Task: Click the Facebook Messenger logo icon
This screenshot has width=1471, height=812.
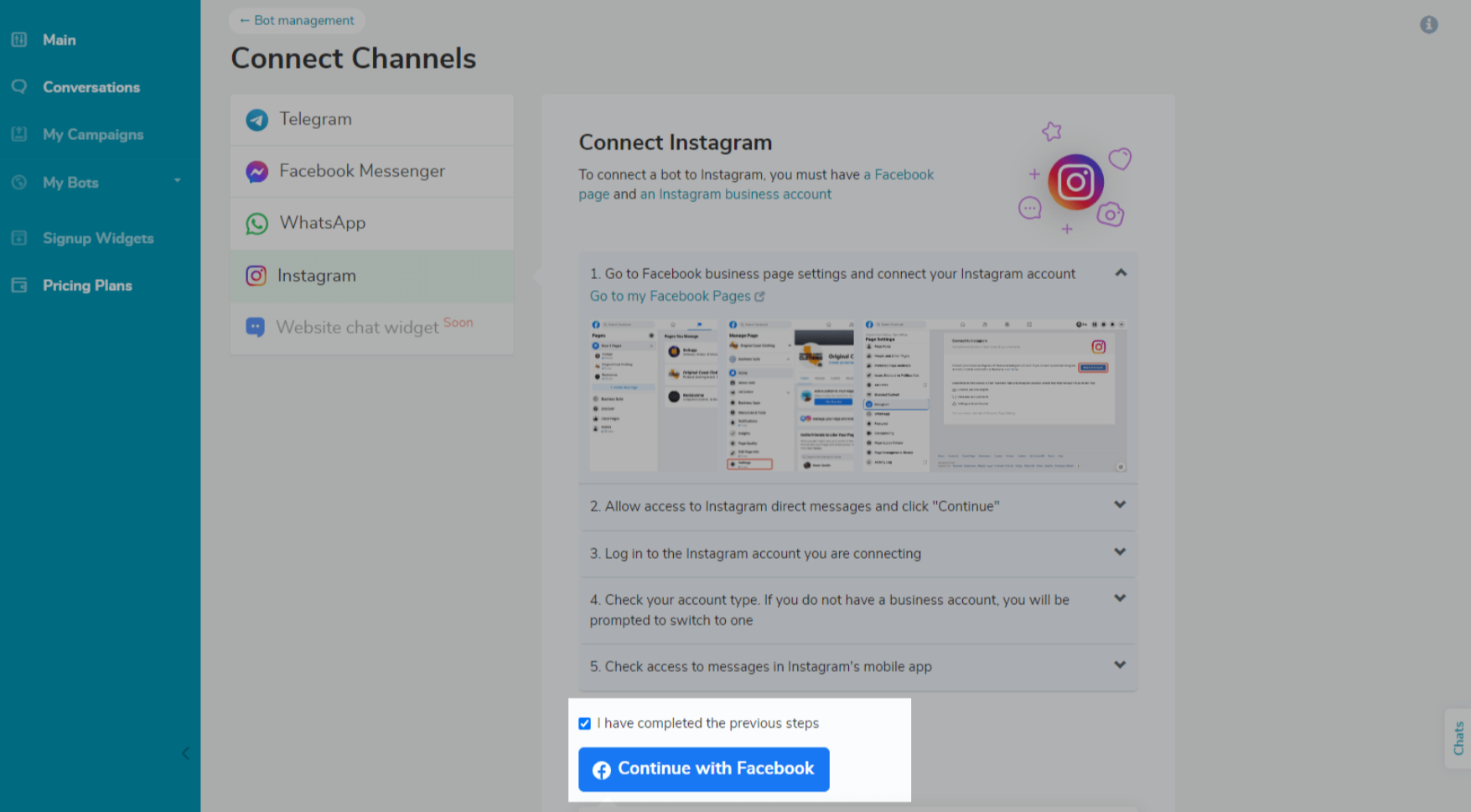Action: tap(257, 172)
